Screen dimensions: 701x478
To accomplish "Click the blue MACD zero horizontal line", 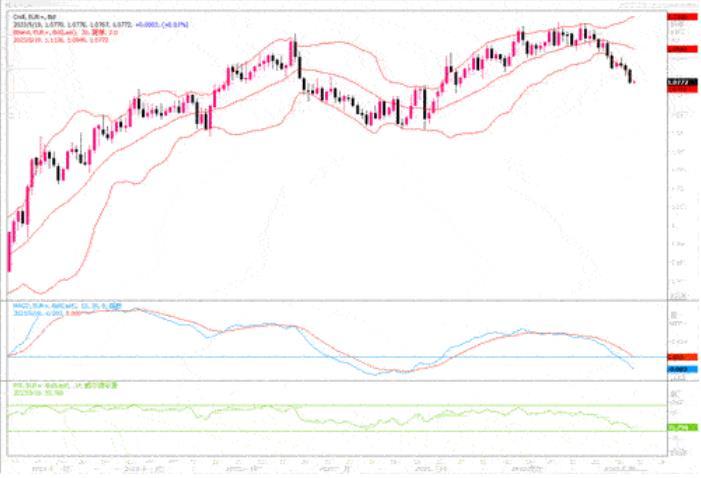I will point(300,357).
